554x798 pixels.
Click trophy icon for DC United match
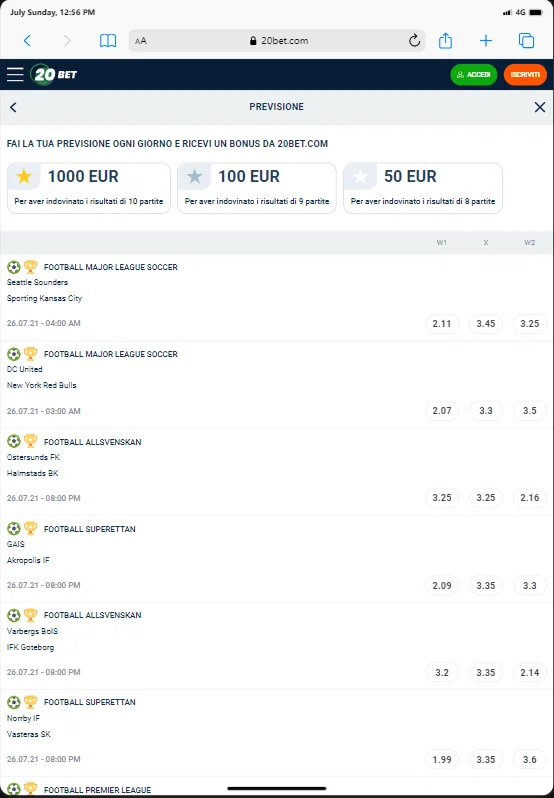31,354
